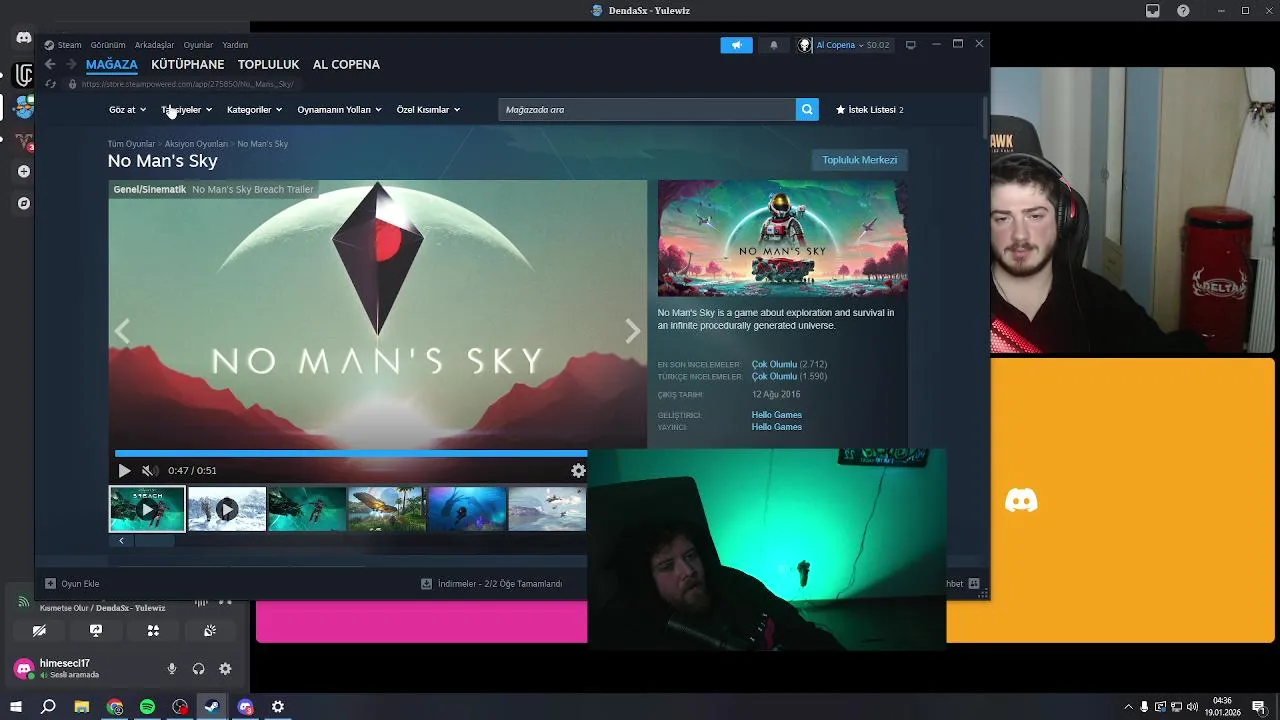Viewport: 1280px width, 720px height.
Task: Open Türkçe İncelemeler Çok Olumlu reviews
Action: (x=774, y=377)
